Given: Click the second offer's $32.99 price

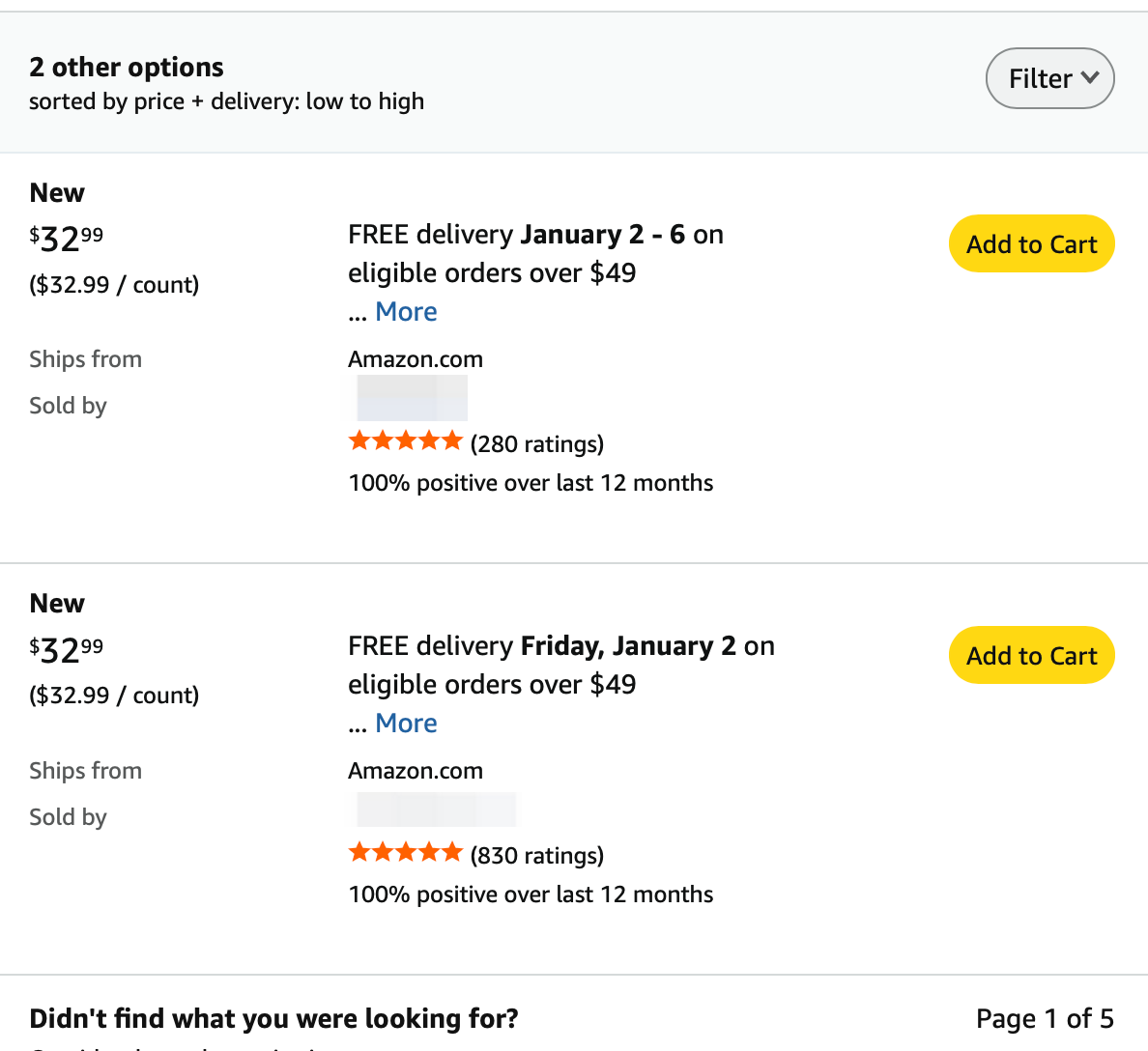Looking at the screenshot, I should click(66, 650).
